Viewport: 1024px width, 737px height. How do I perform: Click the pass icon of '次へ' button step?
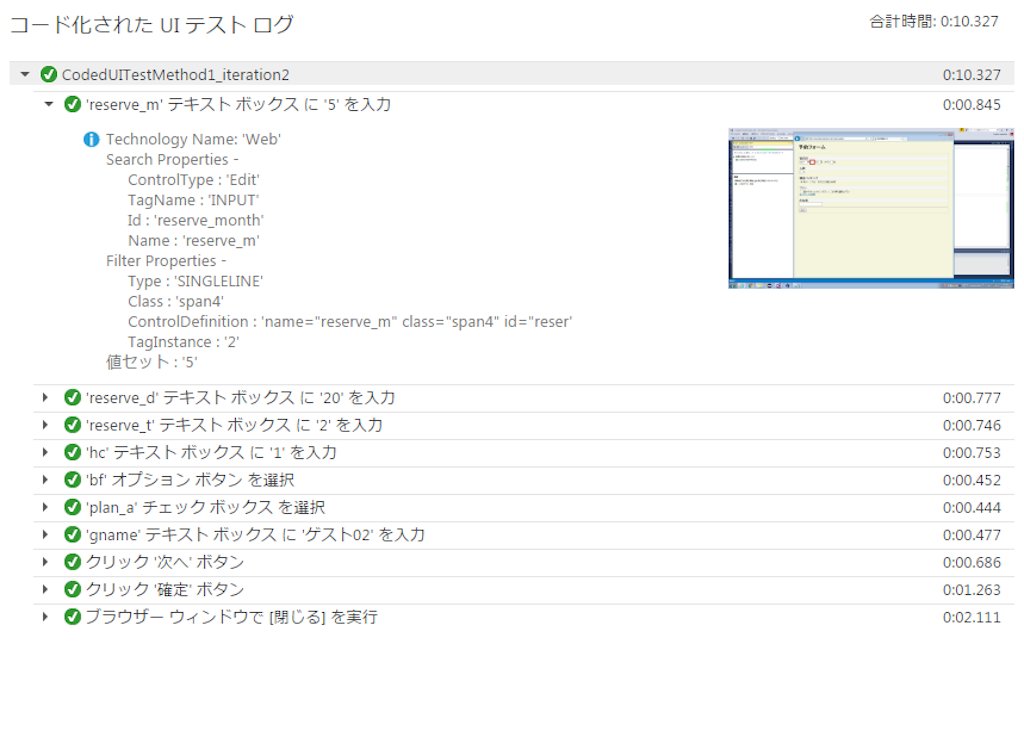(72, 562)
